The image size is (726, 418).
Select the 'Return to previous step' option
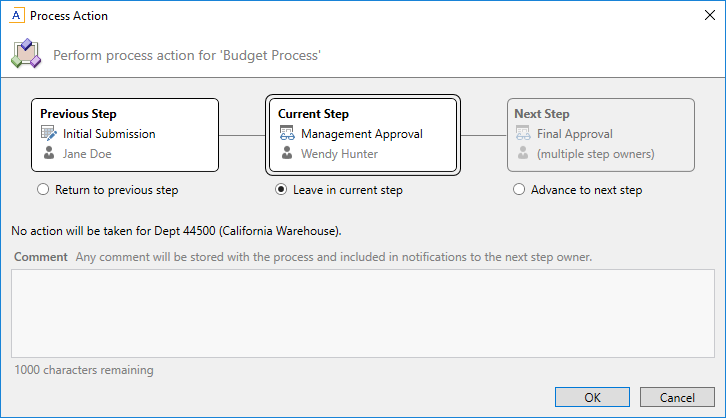[42, 190]
